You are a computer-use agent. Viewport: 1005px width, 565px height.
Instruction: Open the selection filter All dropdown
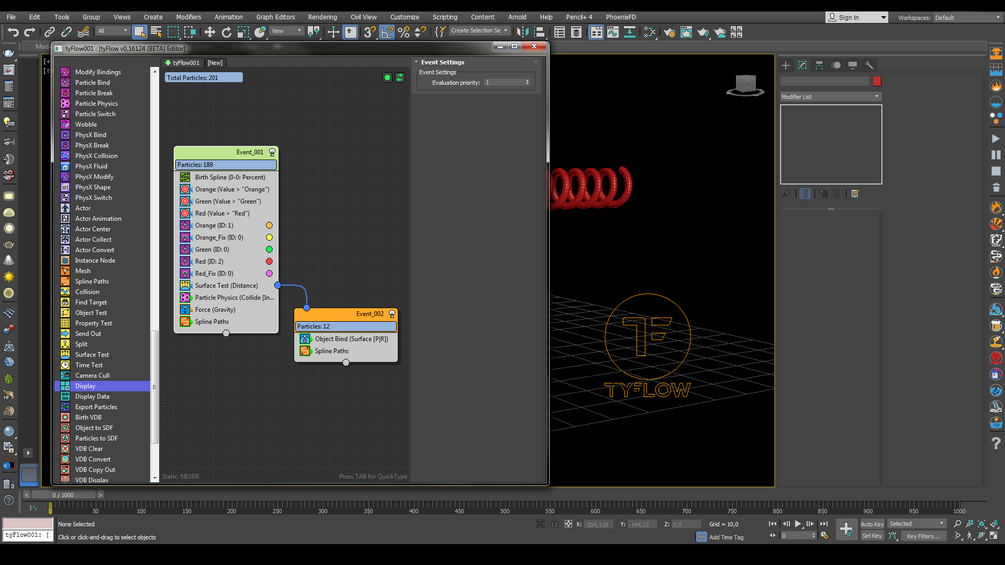click(112, 31)
